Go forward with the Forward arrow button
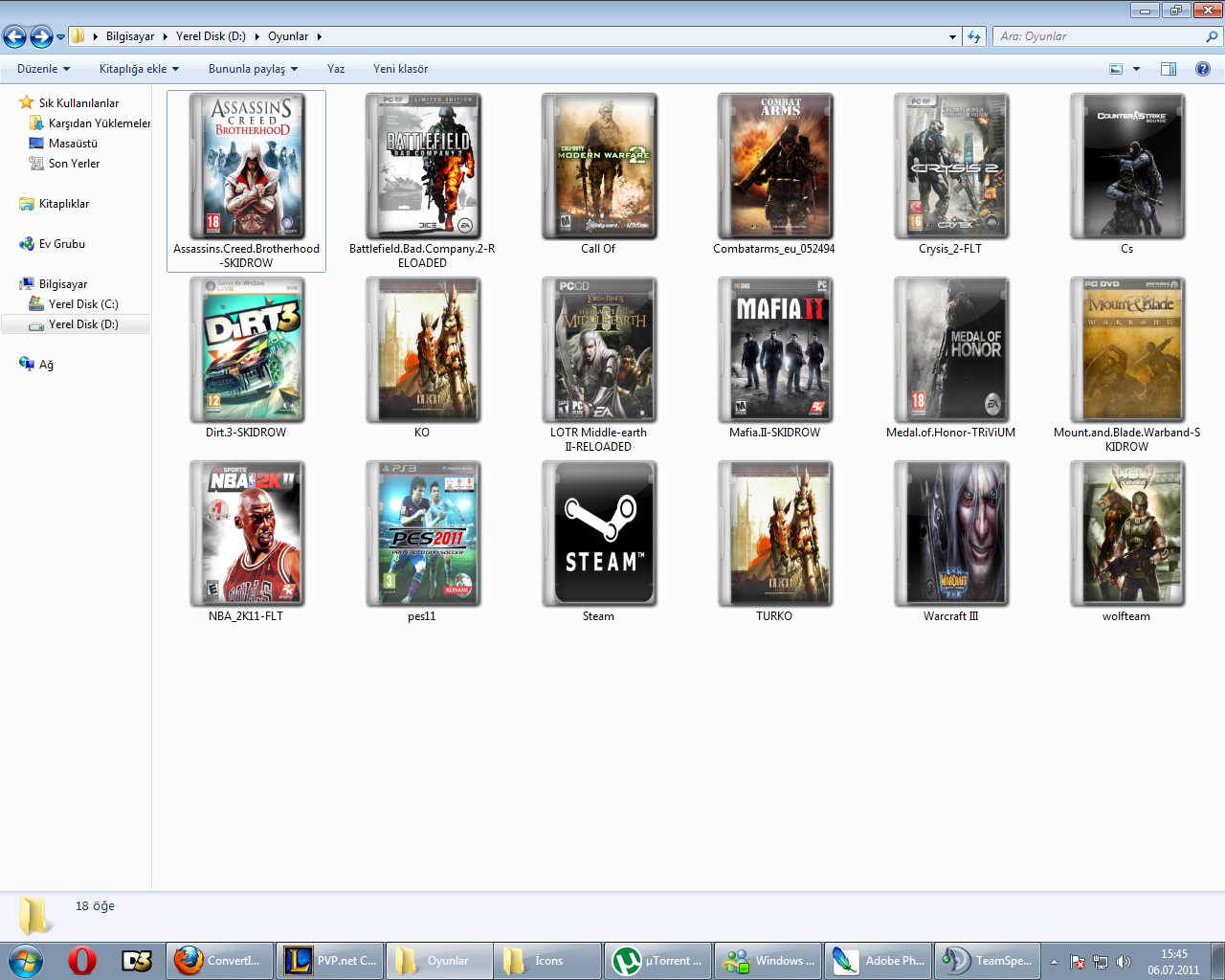The height and width of the screenshot is (980, 1225). point(41,36)
